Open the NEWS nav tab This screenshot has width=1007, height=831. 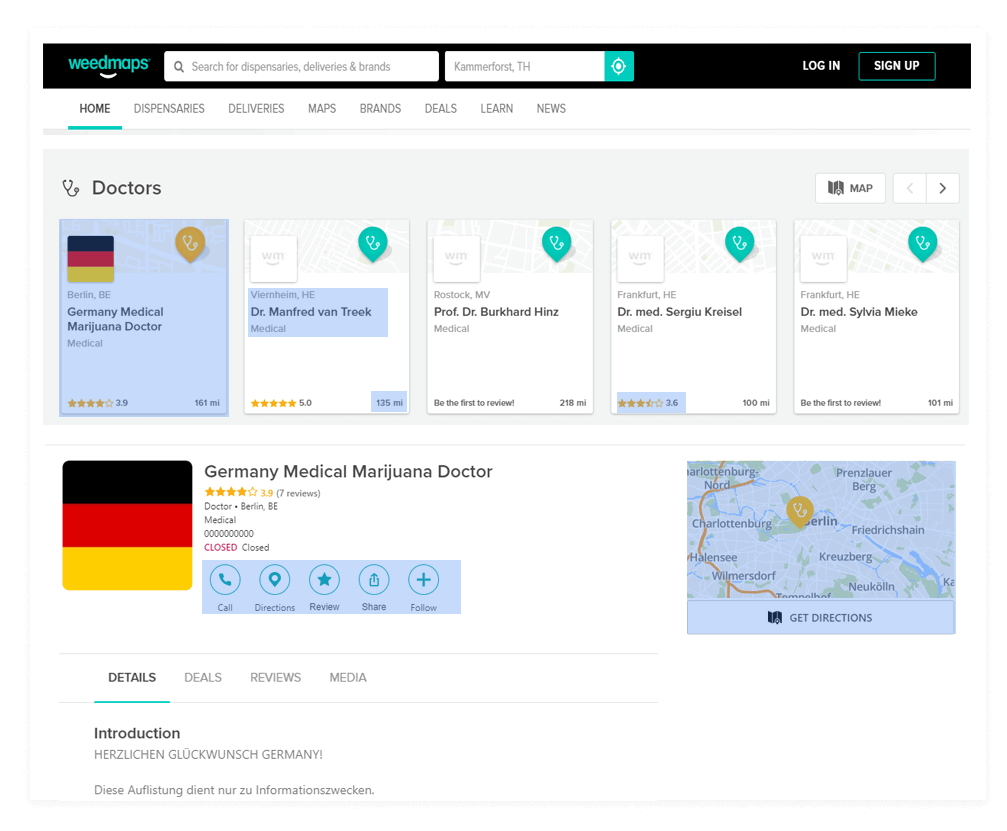pyautogui.click(x=551, y=109)
